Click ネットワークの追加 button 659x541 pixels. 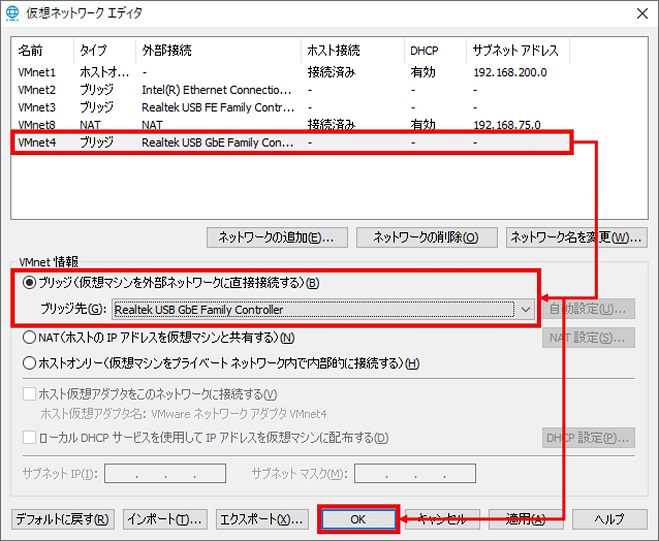click(x=276, y=238)
